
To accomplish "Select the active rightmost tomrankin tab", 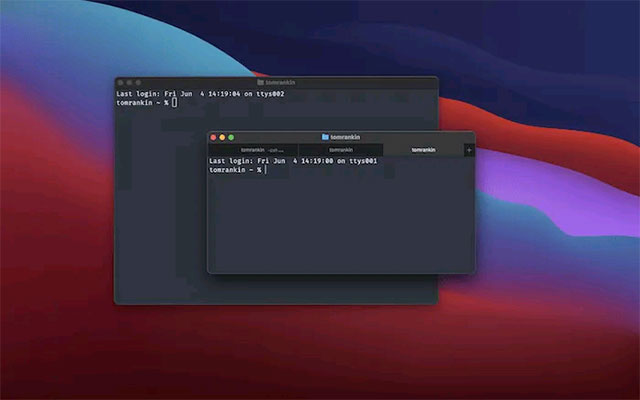I will click(424, 150).
